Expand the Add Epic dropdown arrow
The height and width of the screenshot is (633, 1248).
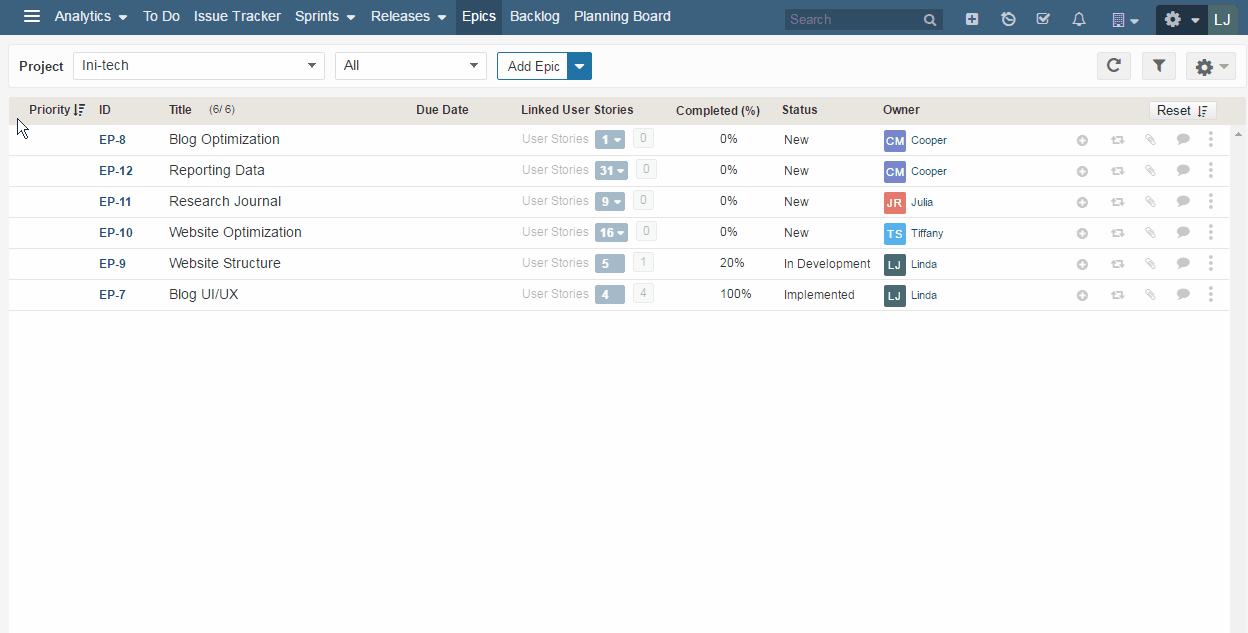tap(580, 66)
